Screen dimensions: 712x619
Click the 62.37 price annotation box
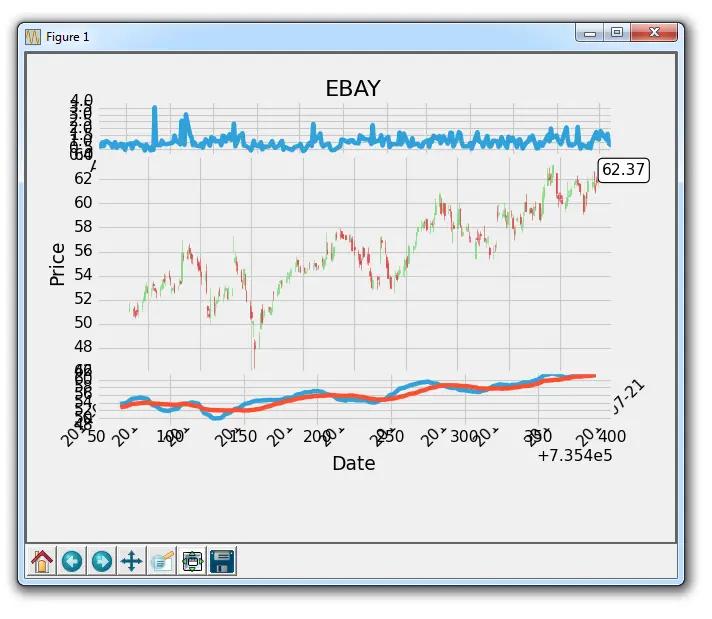pos(623,170)
